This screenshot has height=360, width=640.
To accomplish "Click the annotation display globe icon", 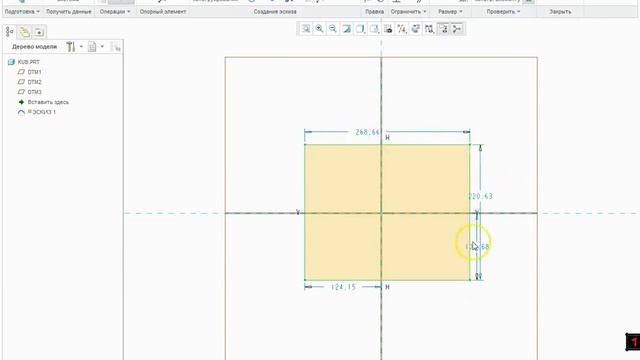I will click(416, 29).
